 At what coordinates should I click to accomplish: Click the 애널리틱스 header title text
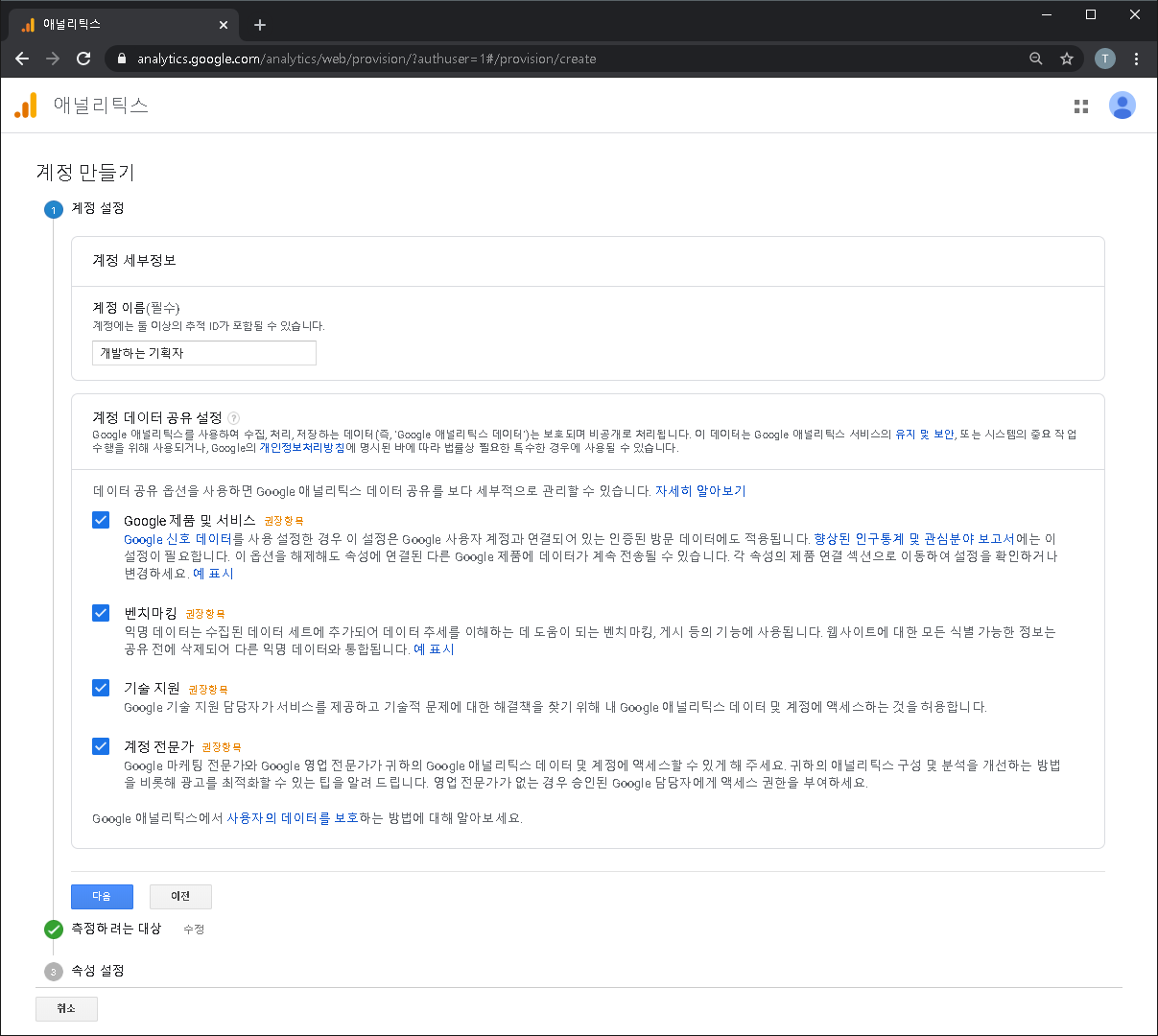(x=101, y=106)
